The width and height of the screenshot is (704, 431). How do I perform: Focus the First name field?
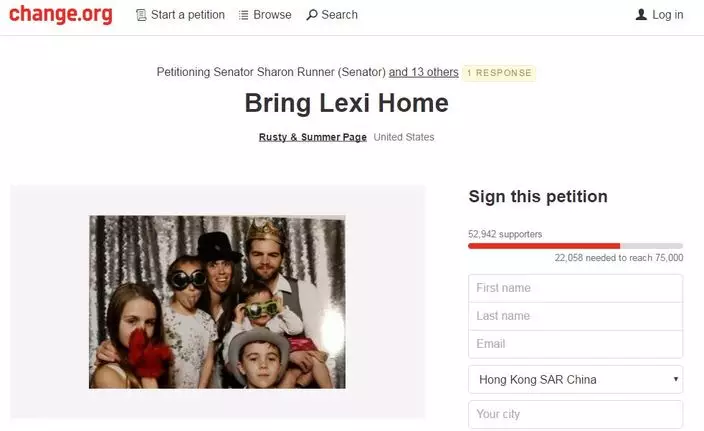click(x=575, y=288)
